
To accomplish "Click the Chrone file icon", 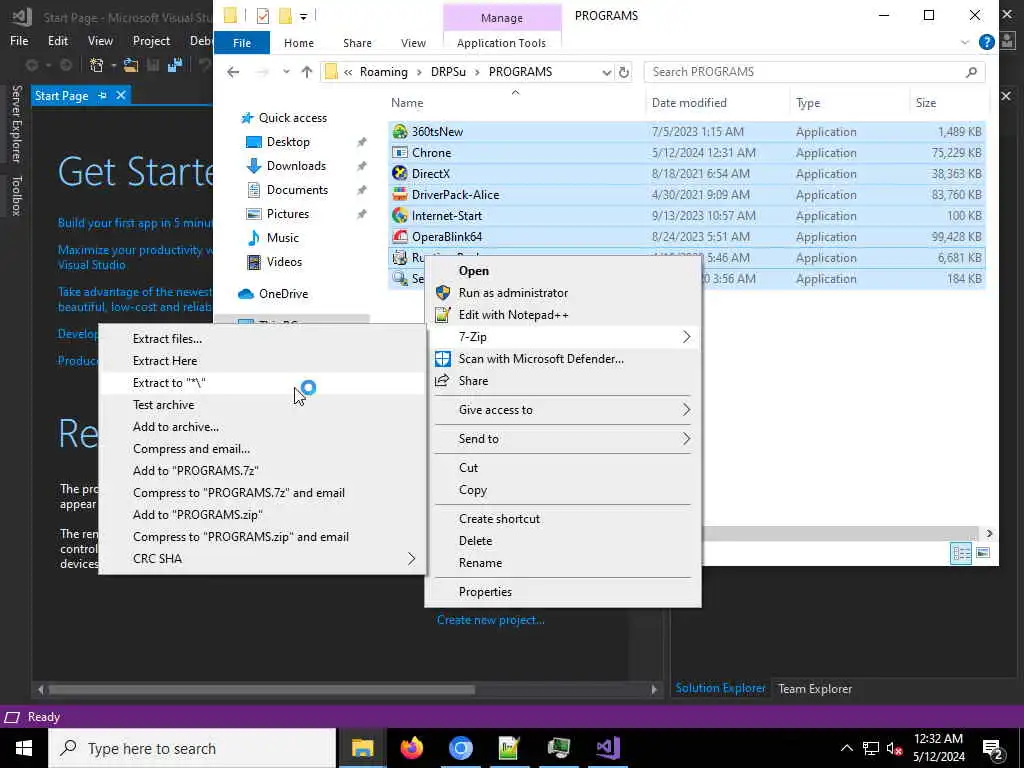I will coord(400,153).
